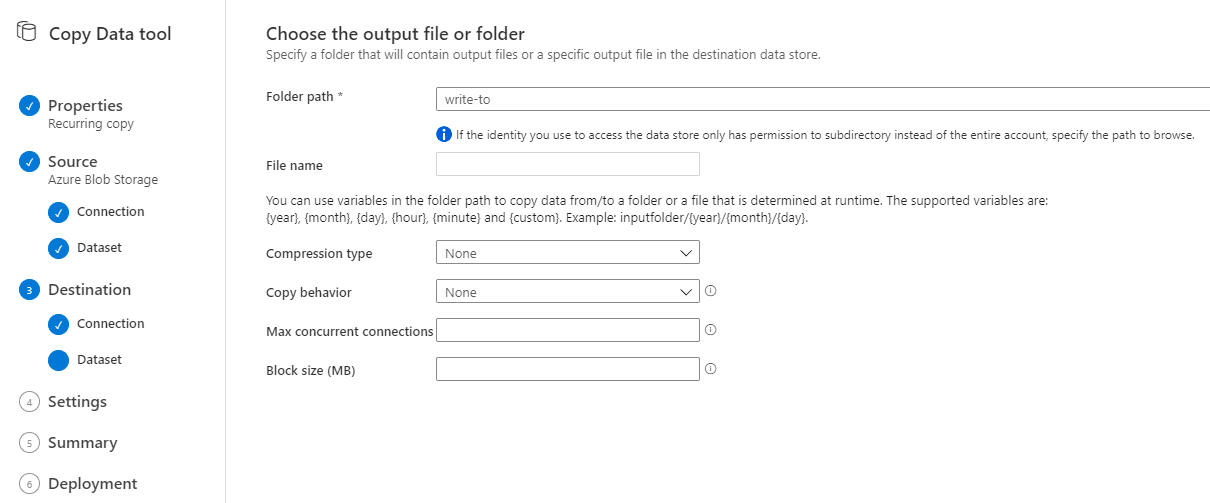Click the Destination step number 3 icon
This screenshot has height=503, width=1210.
29,290
